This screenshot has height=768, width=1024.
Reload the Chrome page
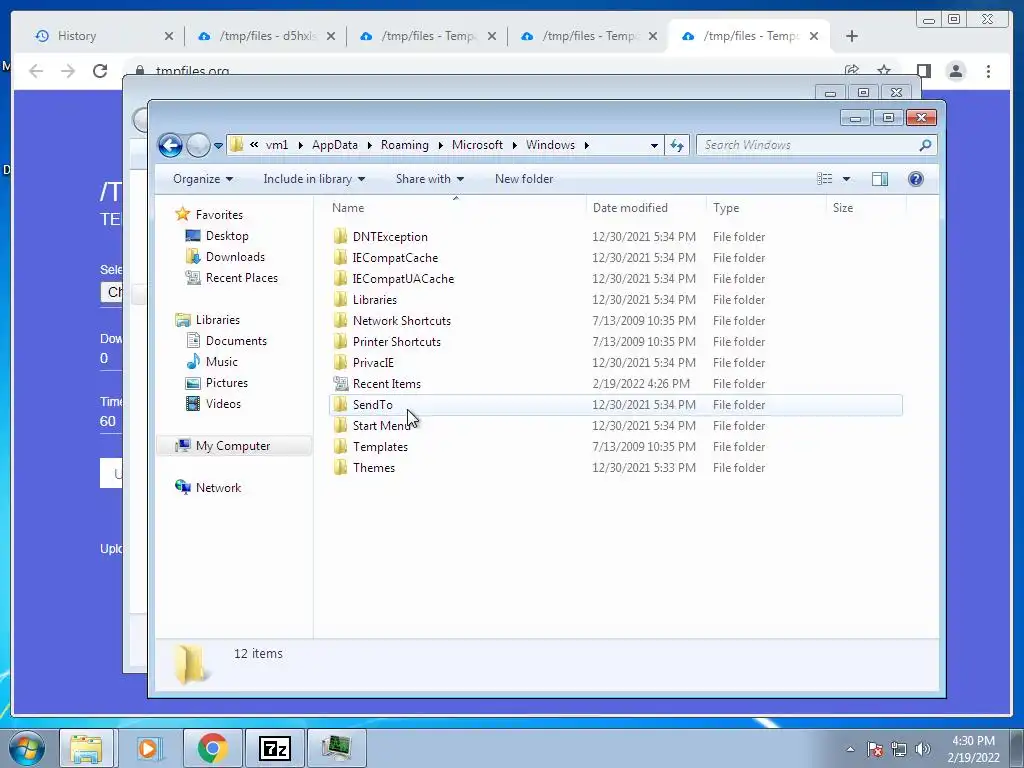[99, 70]
